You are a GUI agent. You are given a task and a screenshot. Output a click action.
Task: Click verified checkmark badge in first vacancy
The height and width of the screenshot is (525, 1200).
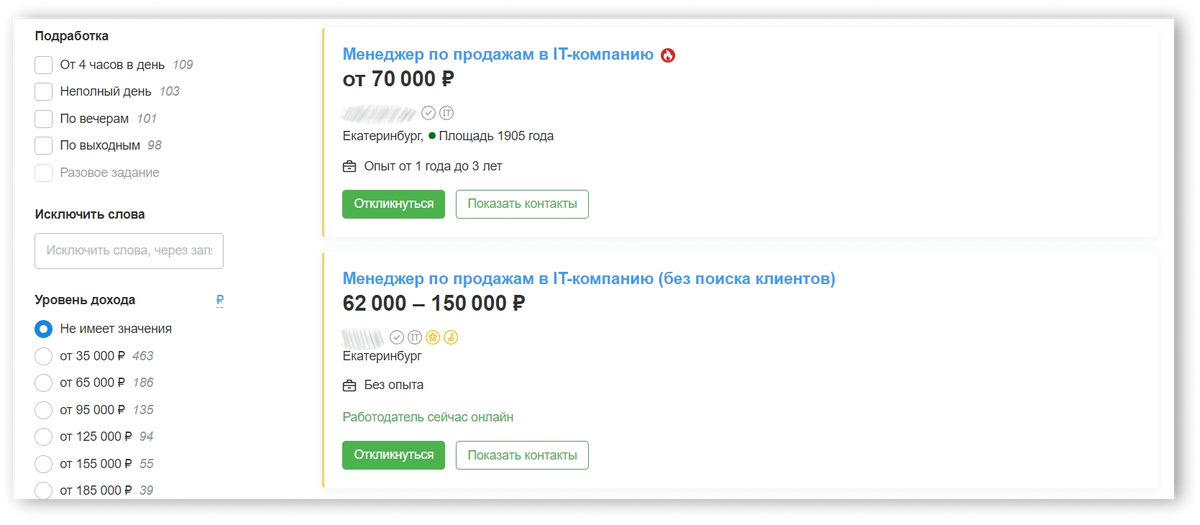point(428,113)
